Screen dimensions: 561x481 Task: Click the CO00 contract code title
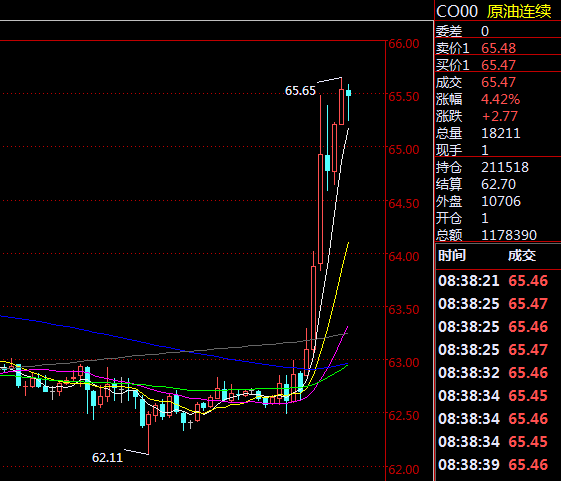click(x=457, y=11)
